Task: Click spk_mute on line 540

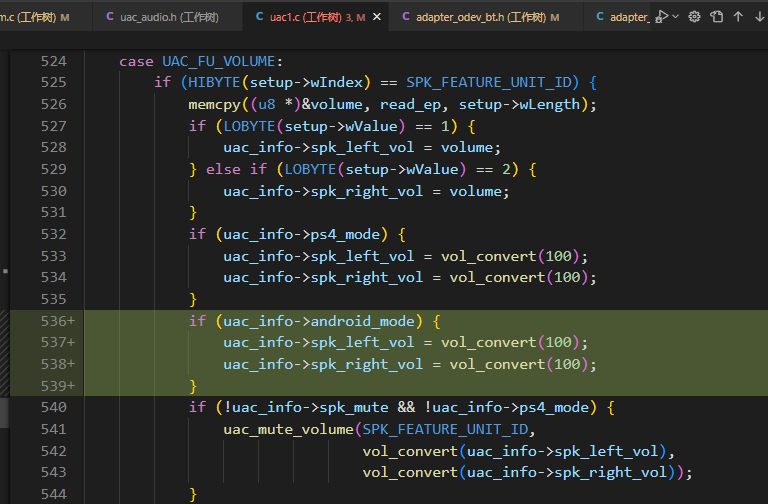Action: [x=354, y=407]
